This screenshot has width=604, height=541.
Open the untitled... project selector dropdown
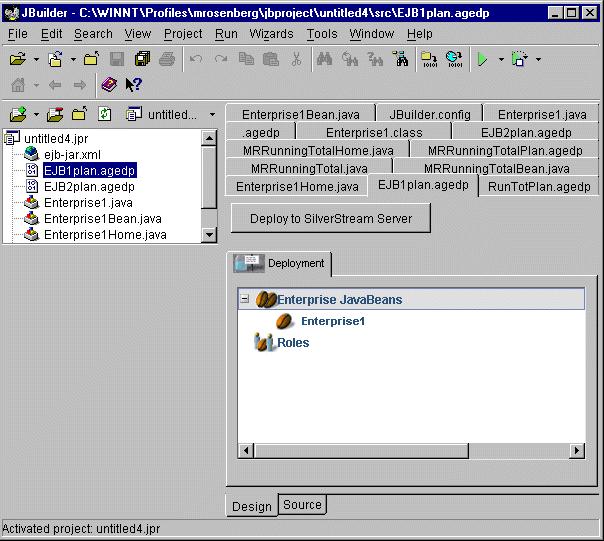click(x=212, y=114)
